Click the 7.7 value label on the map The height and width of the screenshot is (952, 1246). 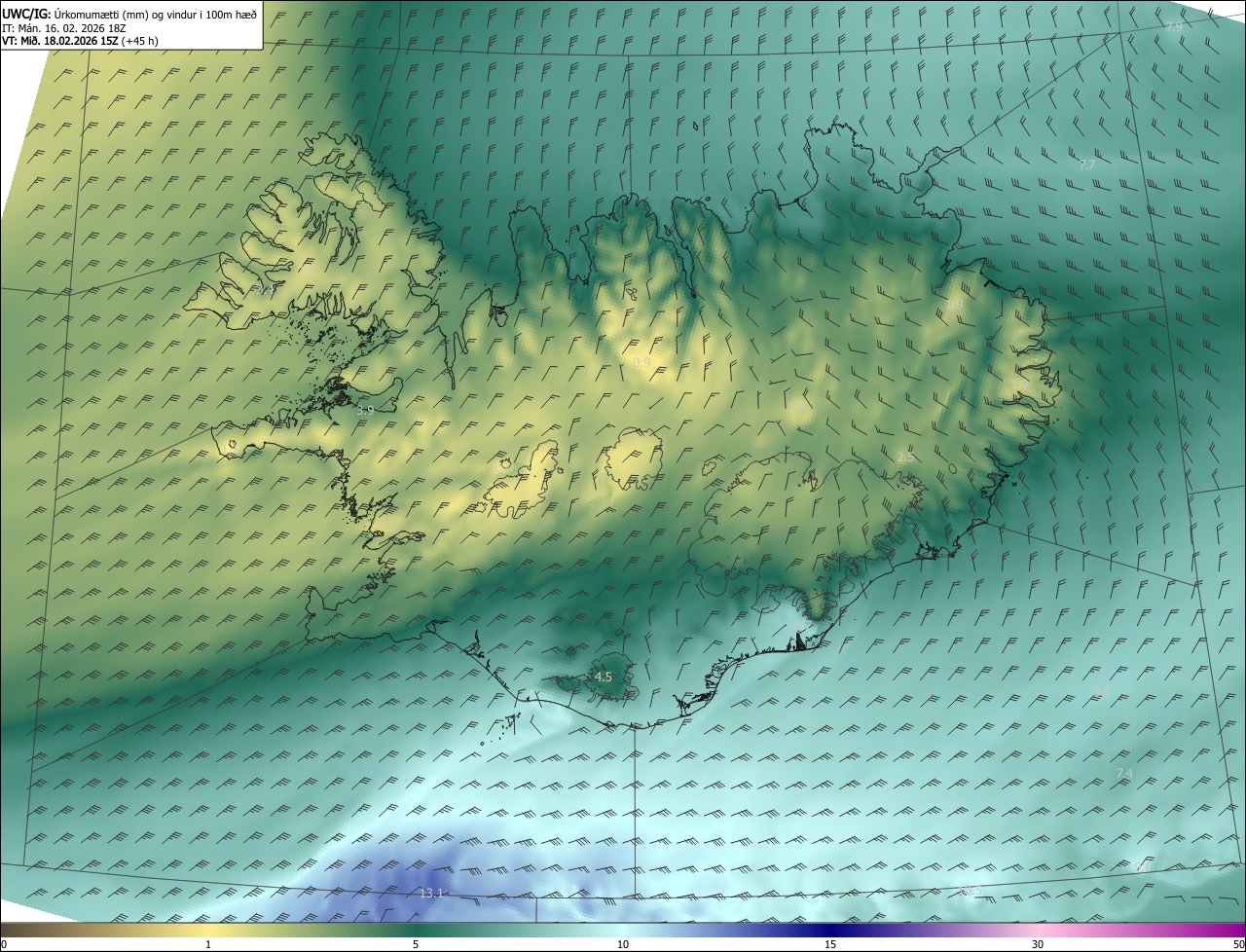click(1087, 165)
